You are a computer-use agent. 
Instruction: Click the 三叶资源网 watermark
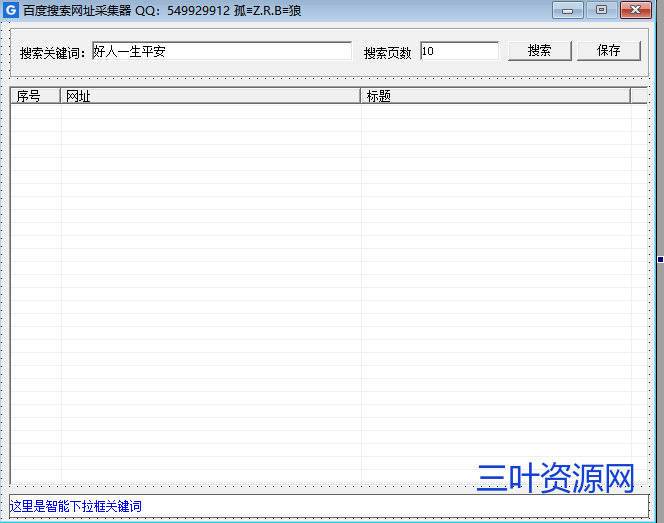coord(555,479)
